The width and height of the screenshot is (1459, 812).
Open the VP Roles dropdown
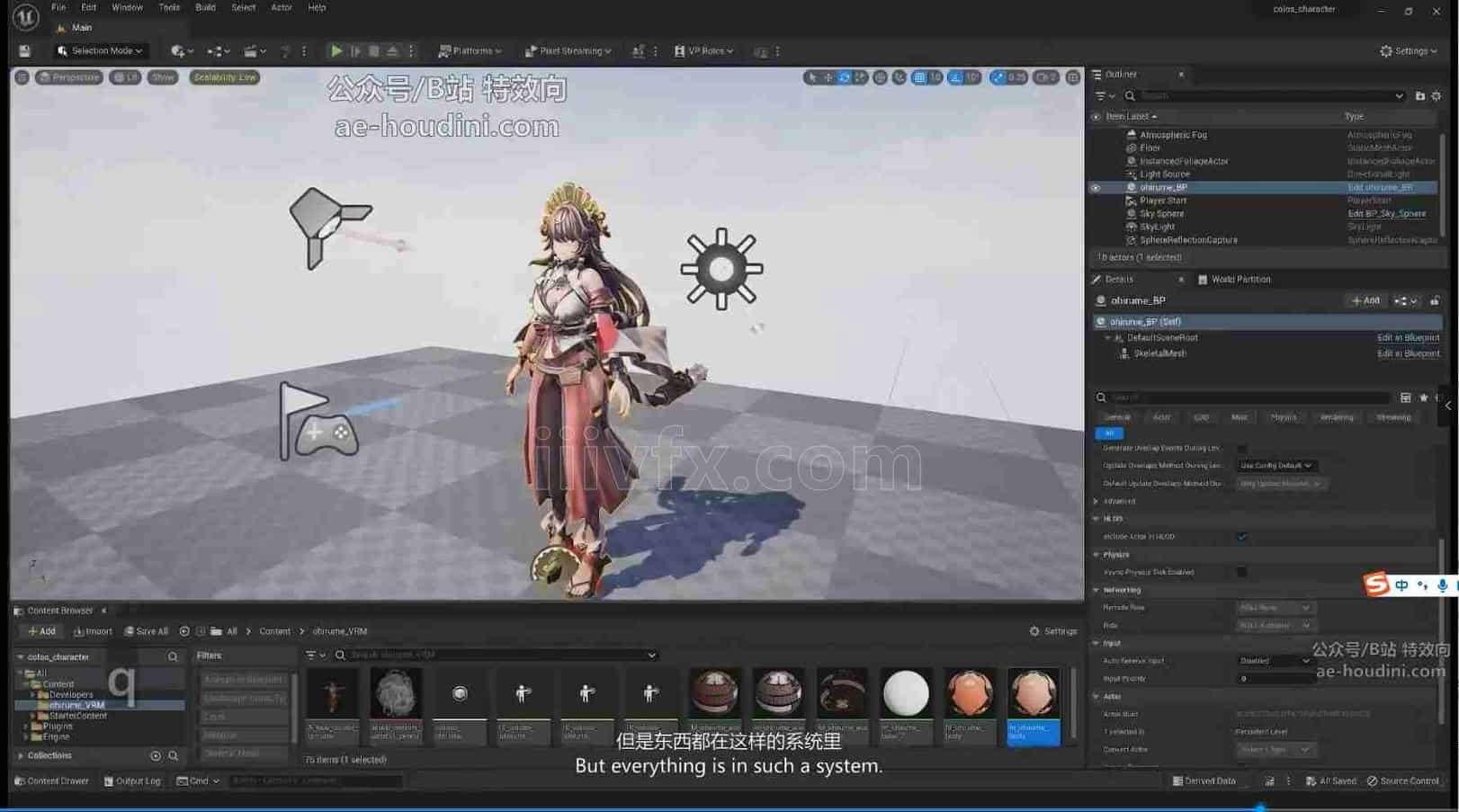703,51
